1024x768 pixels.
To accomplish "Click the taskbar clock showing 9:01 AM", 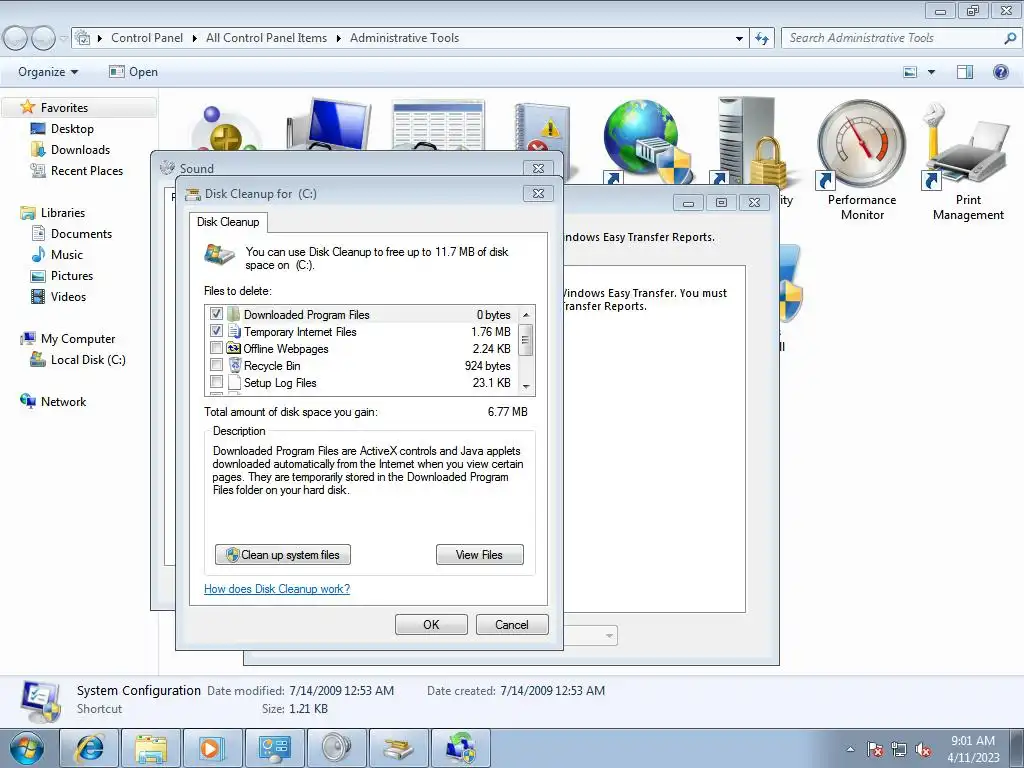I will point(973,748).
